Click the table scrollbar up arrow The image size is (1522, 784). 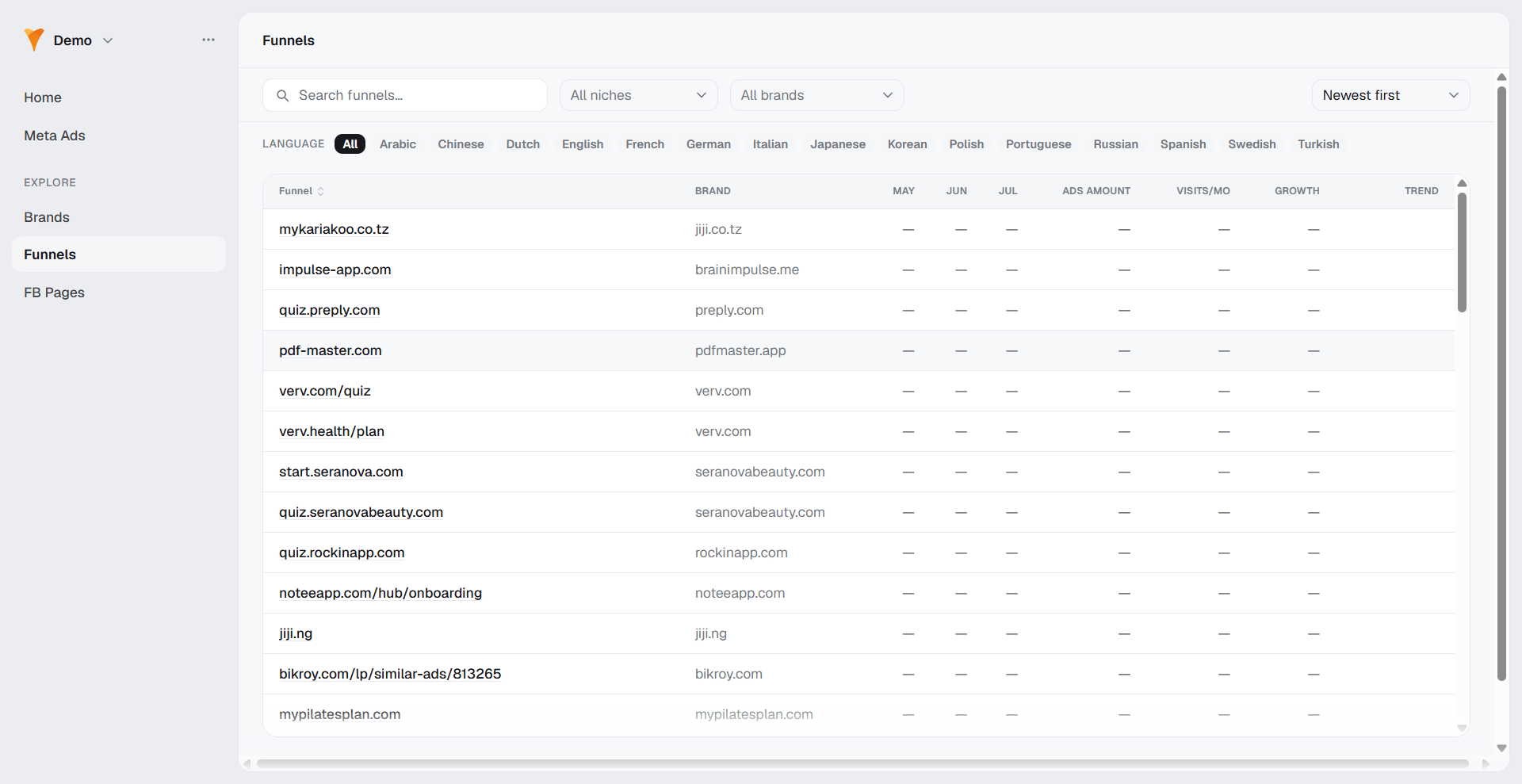pyautogui.click(x=1463, y=183)
